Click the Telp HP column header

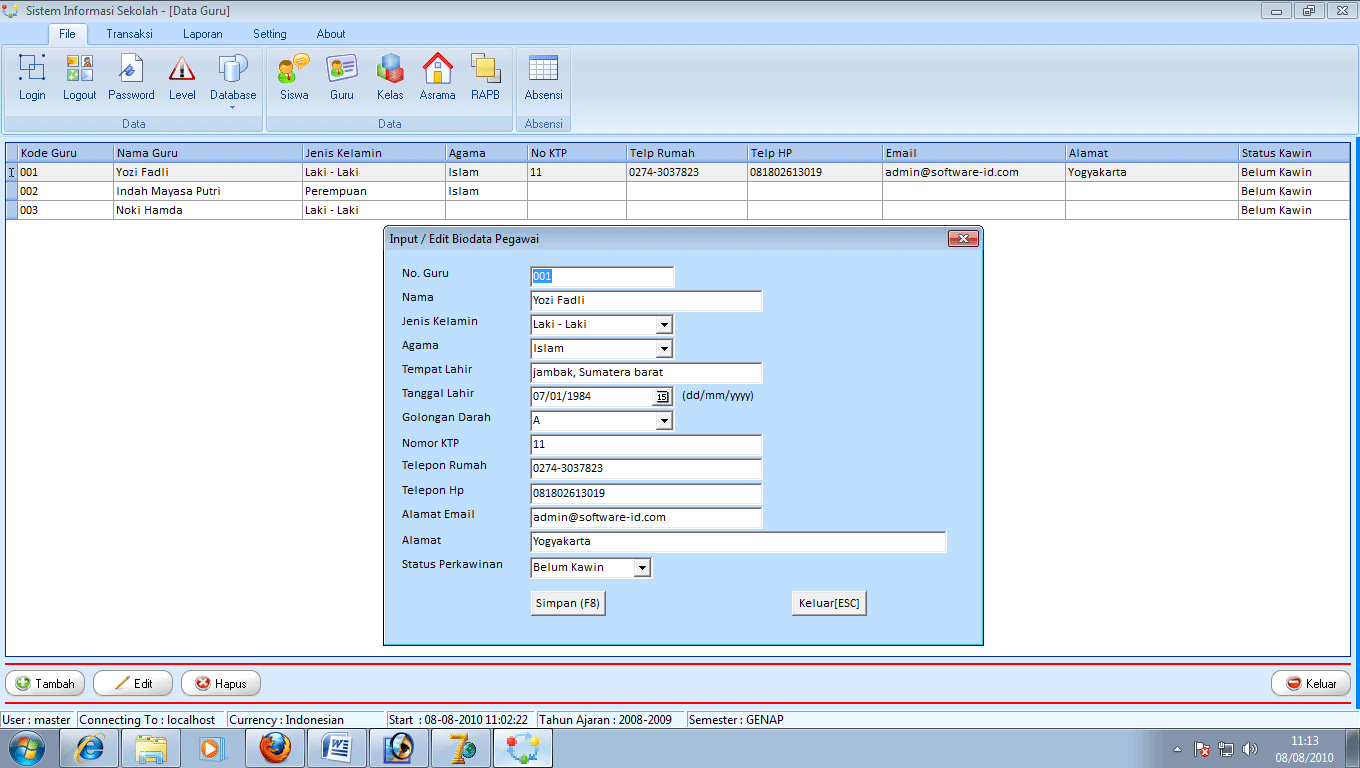815,153
